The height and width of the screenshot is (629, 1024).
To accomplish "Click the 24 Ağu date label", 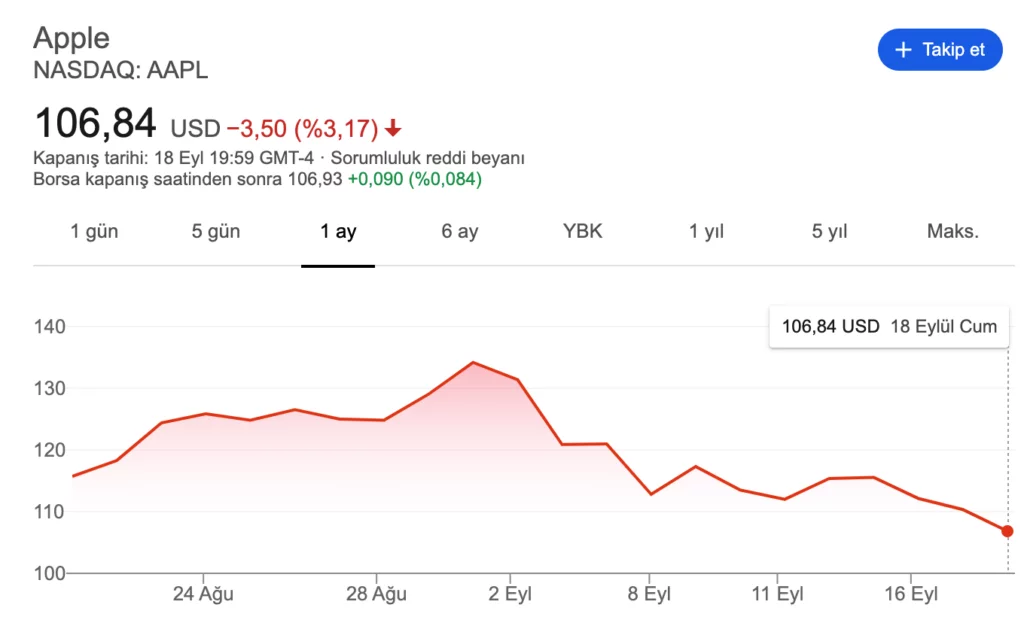I will pos(203,594).
